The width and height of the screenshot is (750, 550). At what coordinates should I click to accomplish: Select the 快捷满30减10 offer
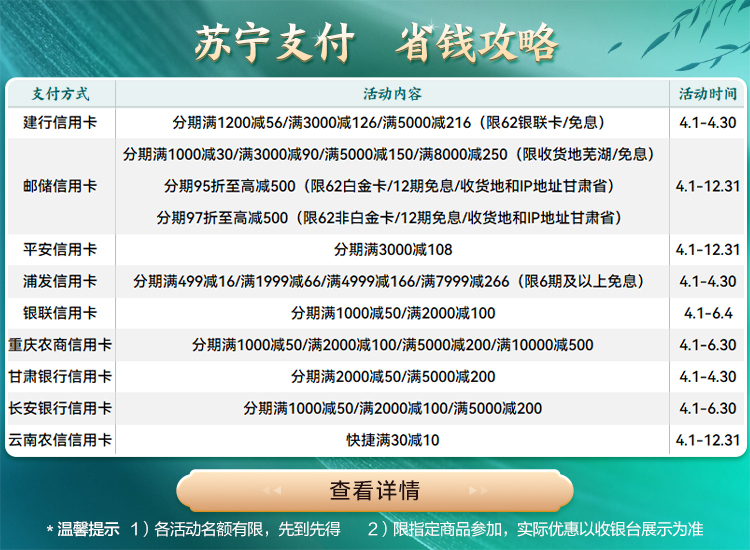393,440
